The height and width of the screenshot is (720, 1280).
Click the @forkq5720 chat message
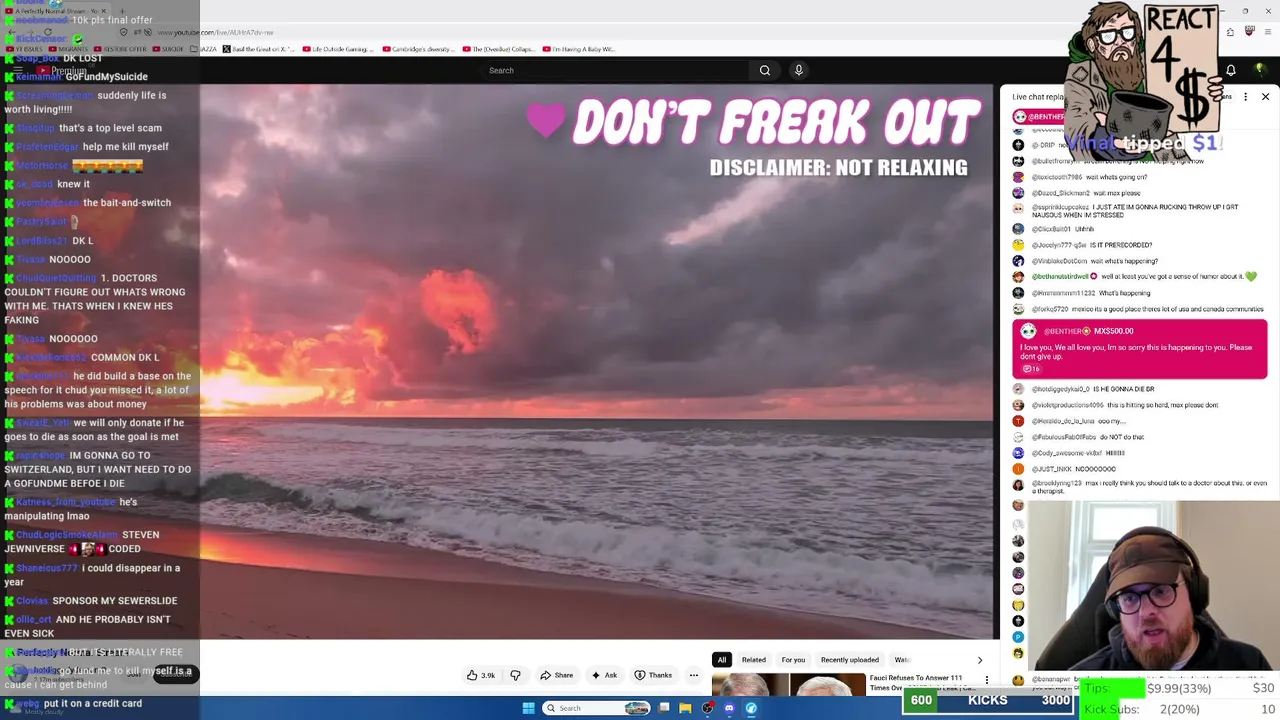point(1140,309)
